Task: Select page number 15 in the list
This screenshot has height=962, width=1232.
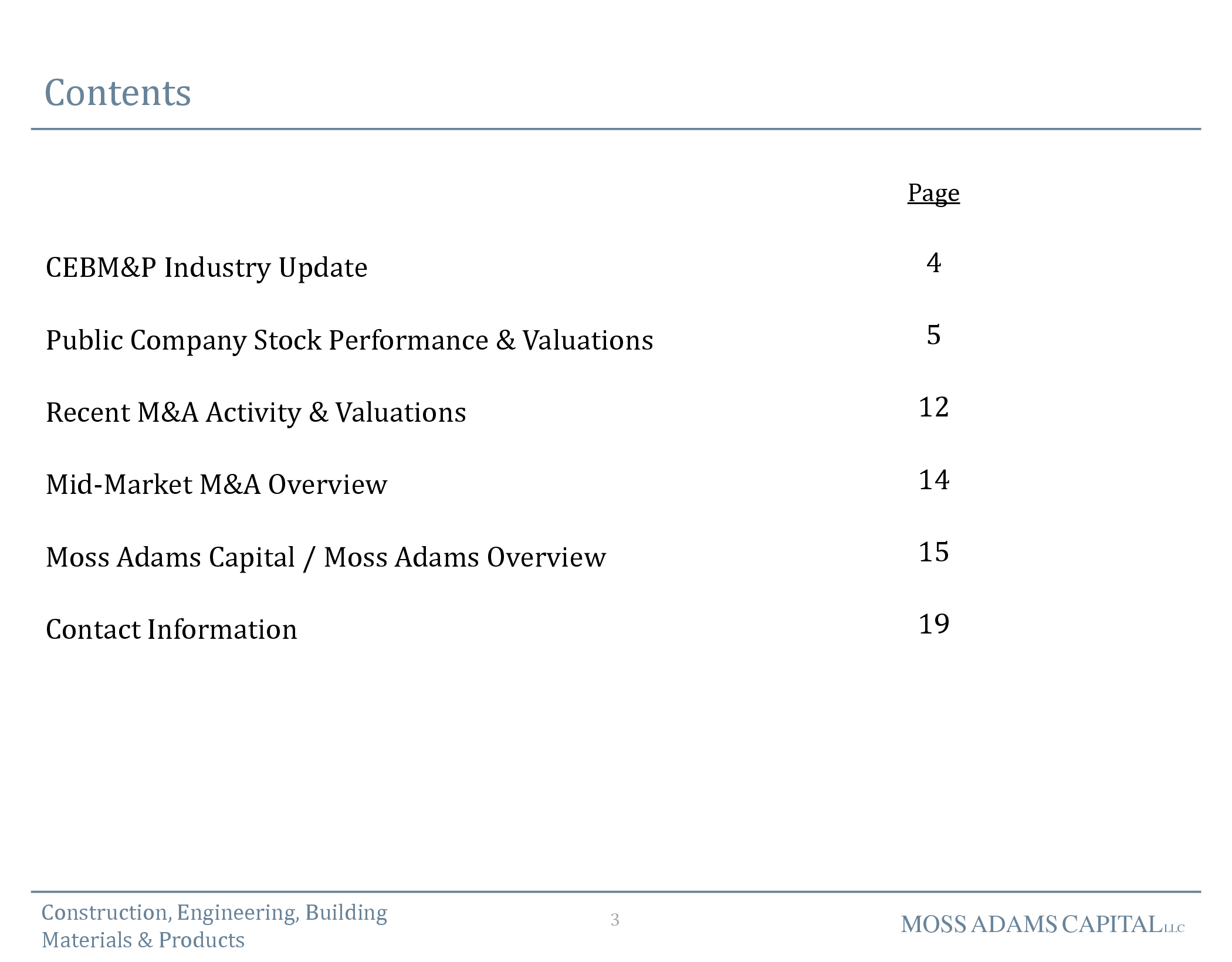Action: (x=933, y=552)
